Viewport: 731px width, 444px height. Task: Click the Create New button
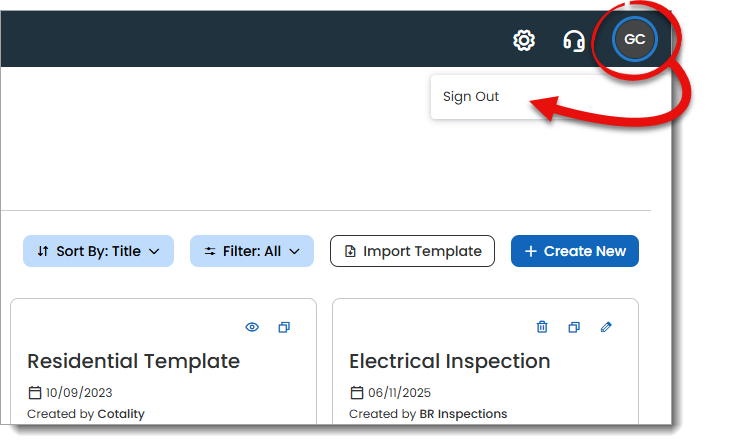(575, 251)
